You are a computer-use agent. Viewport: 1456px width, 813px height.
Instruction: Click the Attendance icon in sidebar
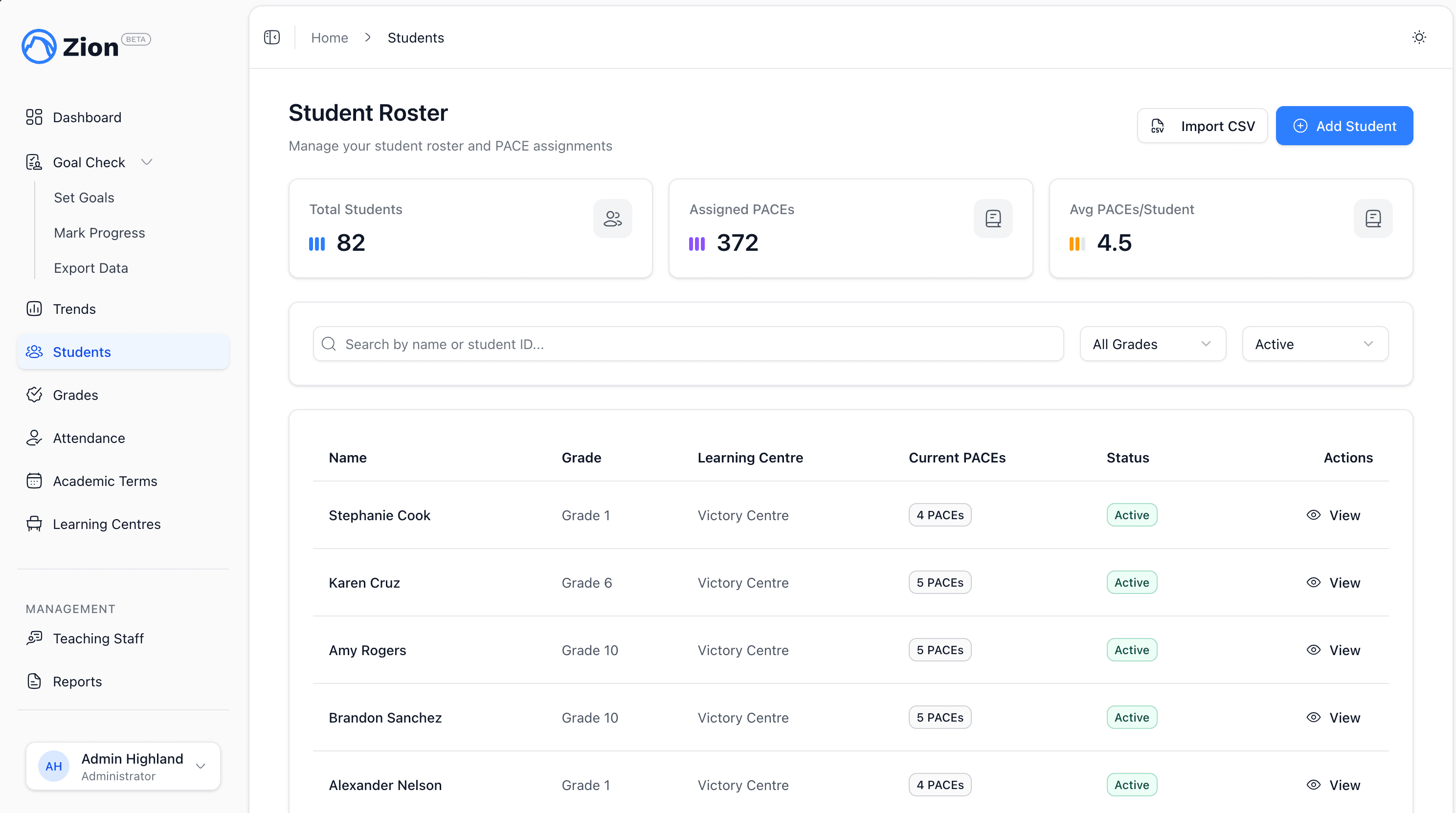[34, 438]
